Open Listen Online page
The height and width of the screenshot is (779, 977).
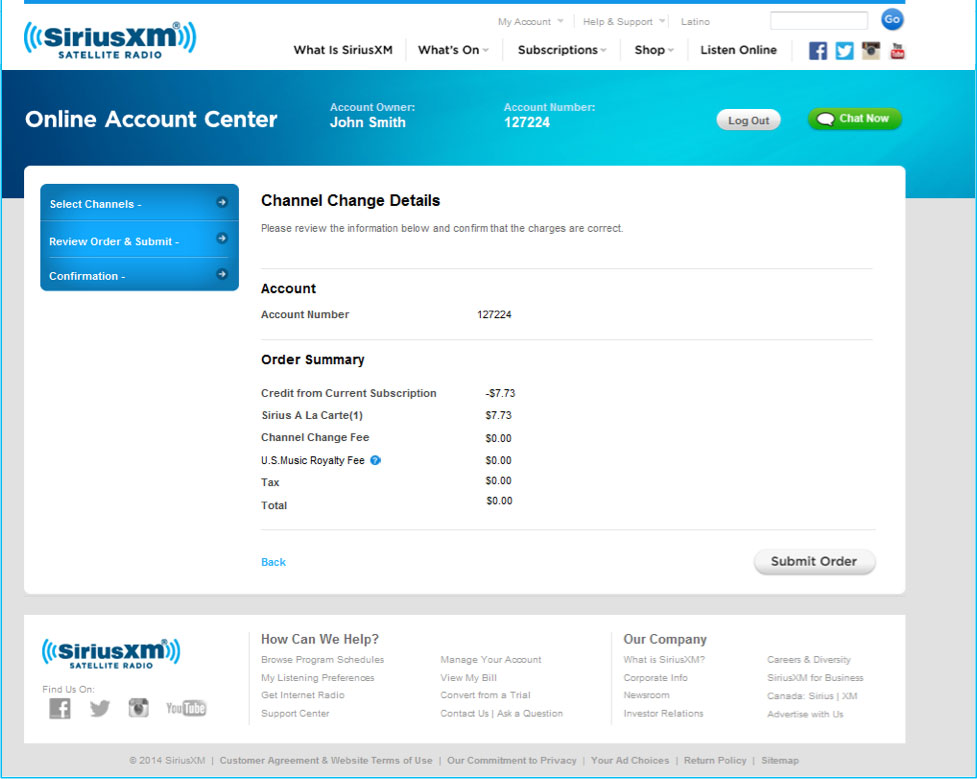pyautogui.click(x=738, y=50)
